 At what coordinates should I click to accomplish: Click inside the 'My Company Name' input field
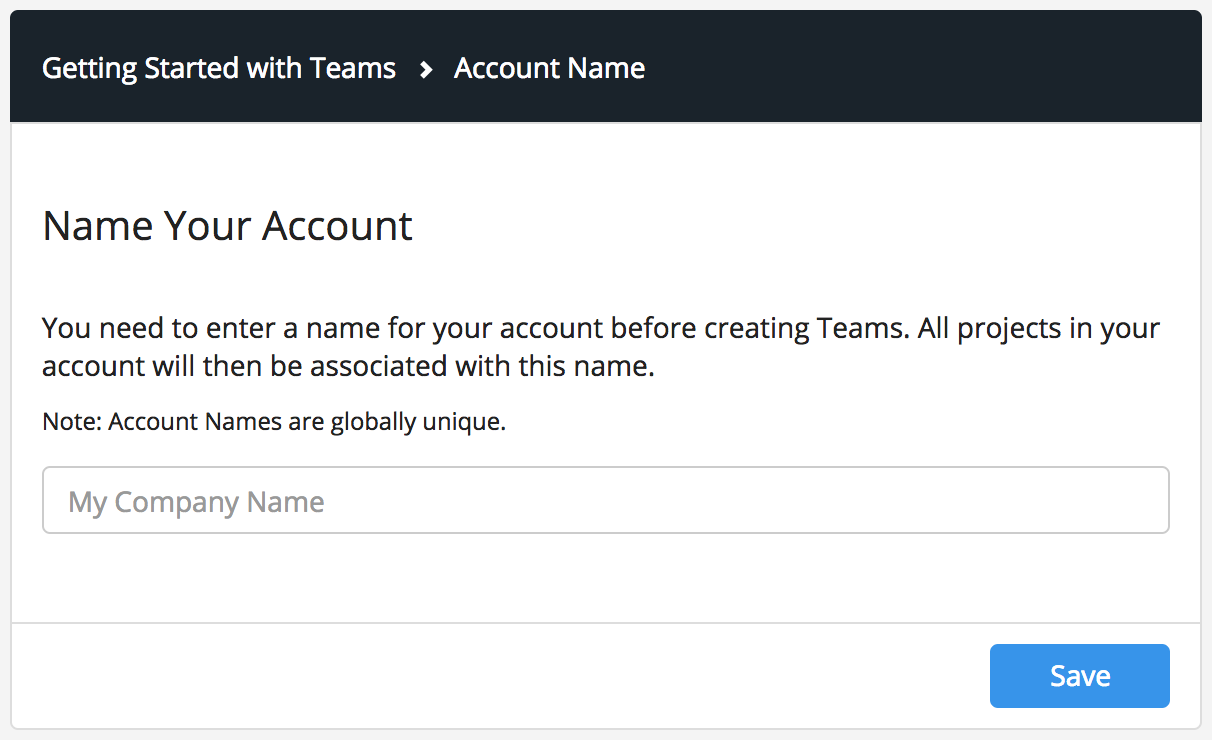[606, 500]
